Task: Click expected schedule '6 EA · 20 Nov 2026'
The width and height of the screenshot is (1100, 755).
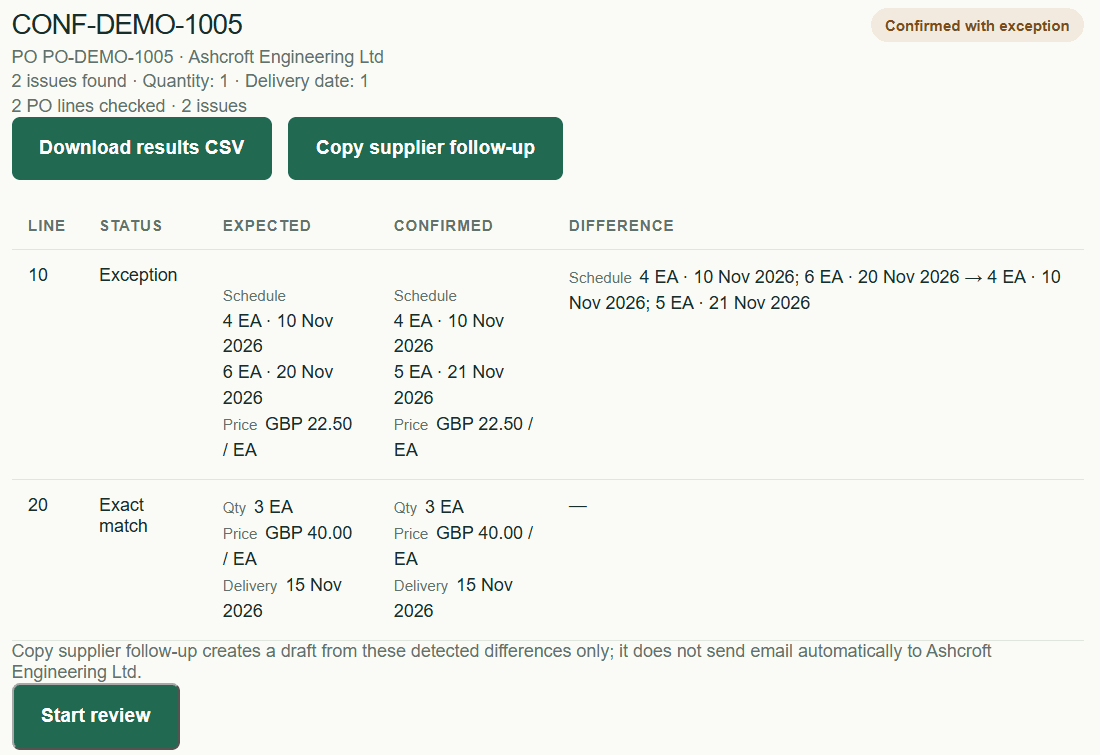Action: tap(278, 385)
